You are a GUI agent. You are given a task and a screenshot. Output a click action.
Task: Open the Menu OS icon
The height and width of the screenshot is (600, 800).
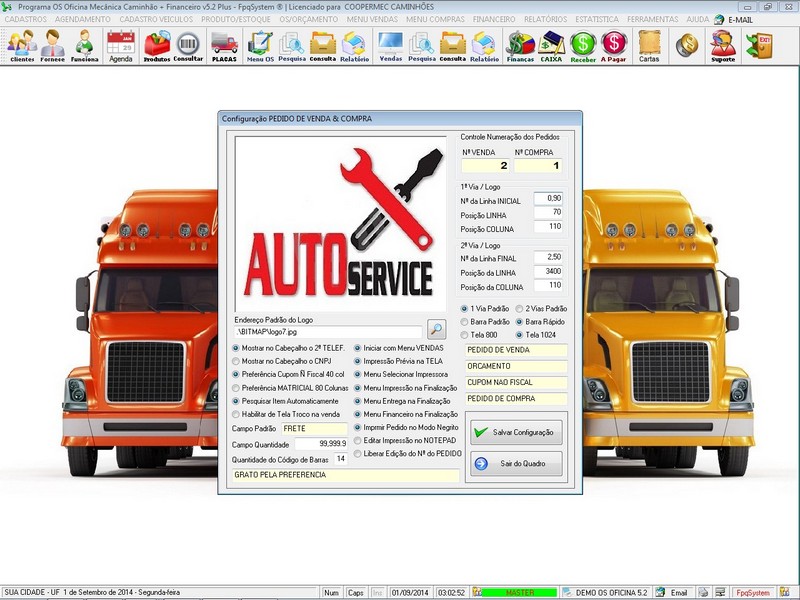click(260, 46)
